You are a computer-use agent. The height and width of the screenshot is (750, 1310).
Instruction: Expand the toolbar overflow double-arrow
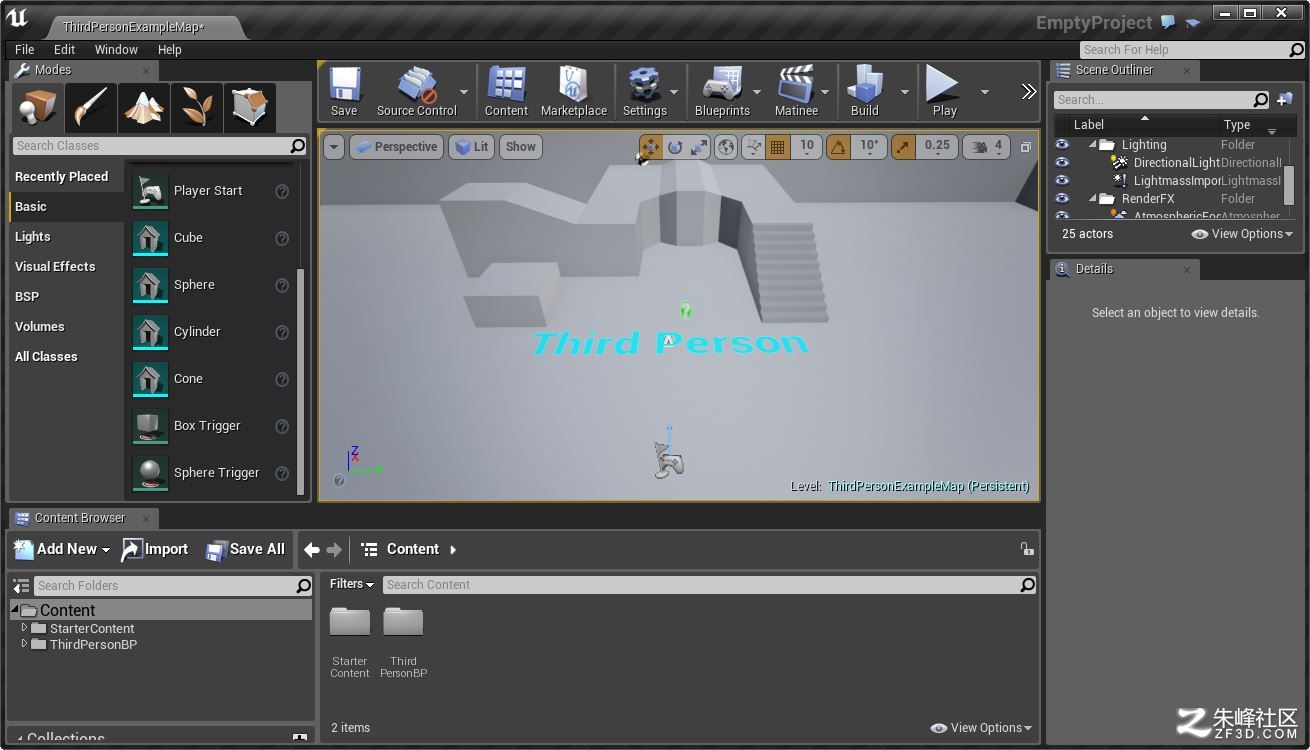point(1028,92)
